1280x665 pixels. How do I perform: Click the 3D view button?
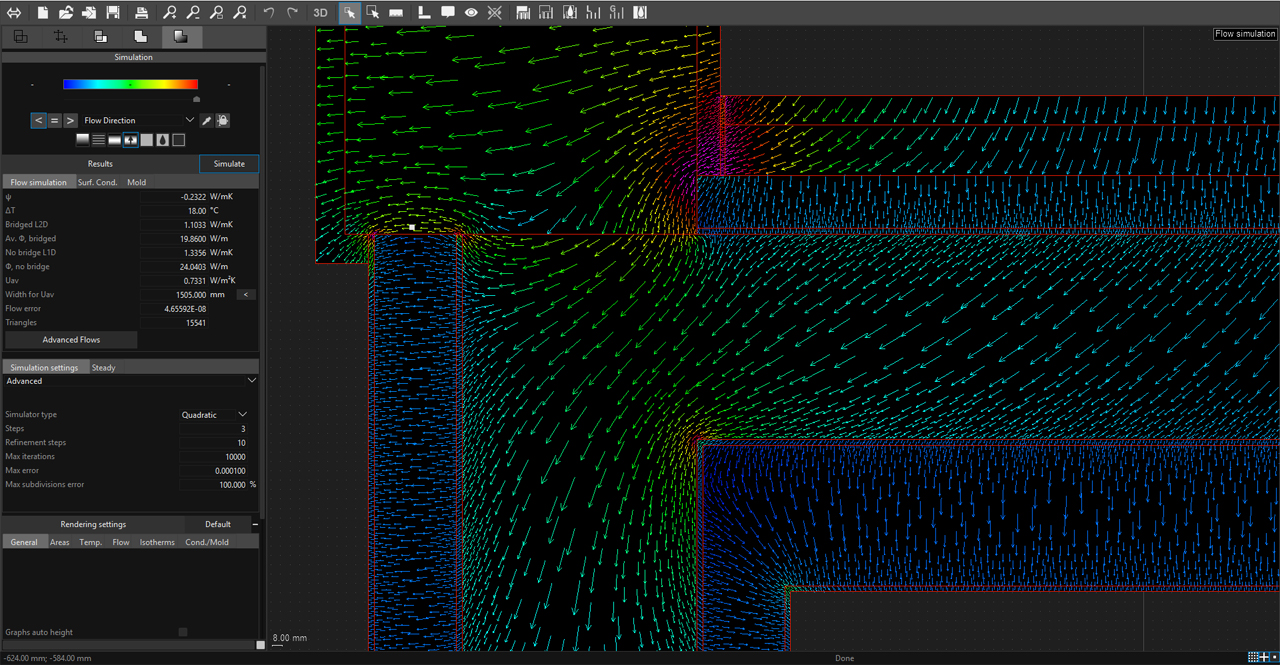click(x=320, y=13)
